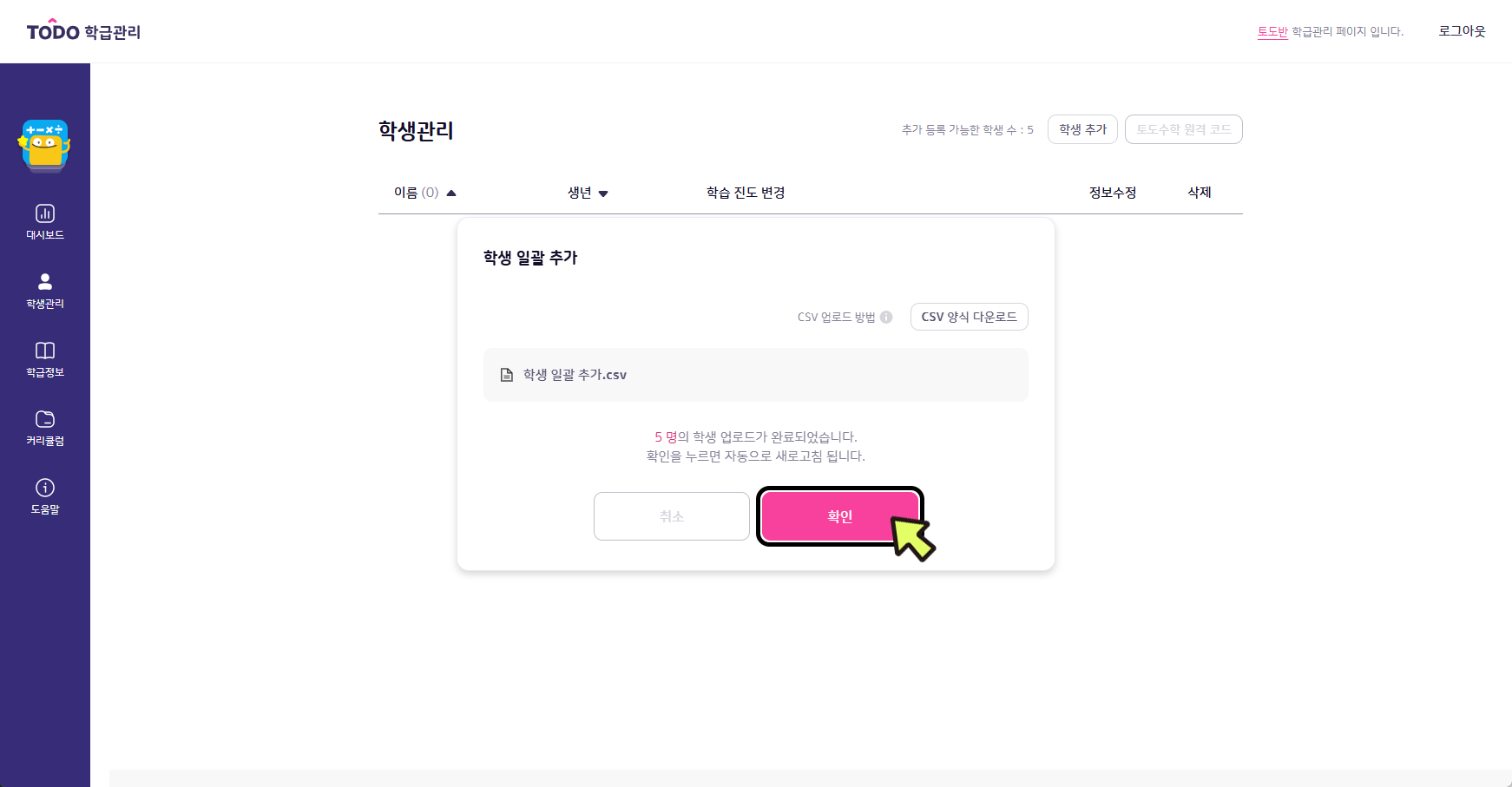Image resolution: width=1512 pixels, height=787 pixels.
Task: Click the TODO math mascot icon
Action: pos(44,145)
